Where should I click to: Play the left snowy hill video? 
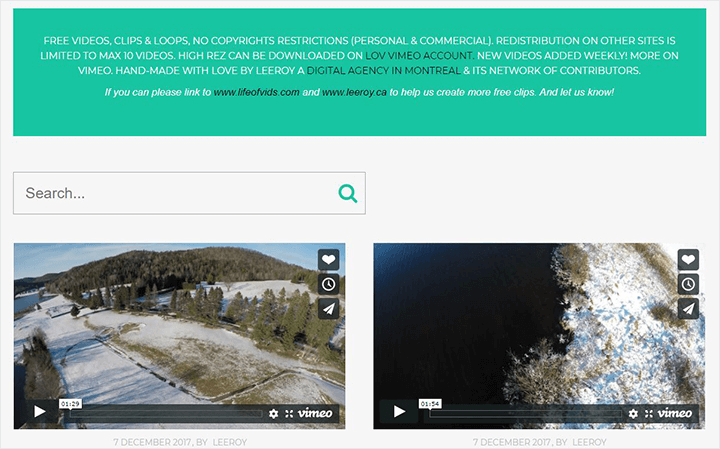click(39, 411)
